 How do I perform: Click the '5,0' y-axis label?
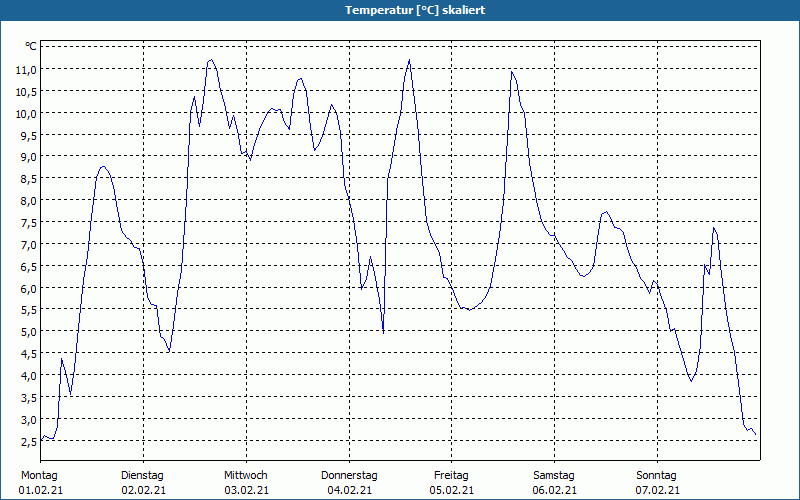tap(29, 332)
